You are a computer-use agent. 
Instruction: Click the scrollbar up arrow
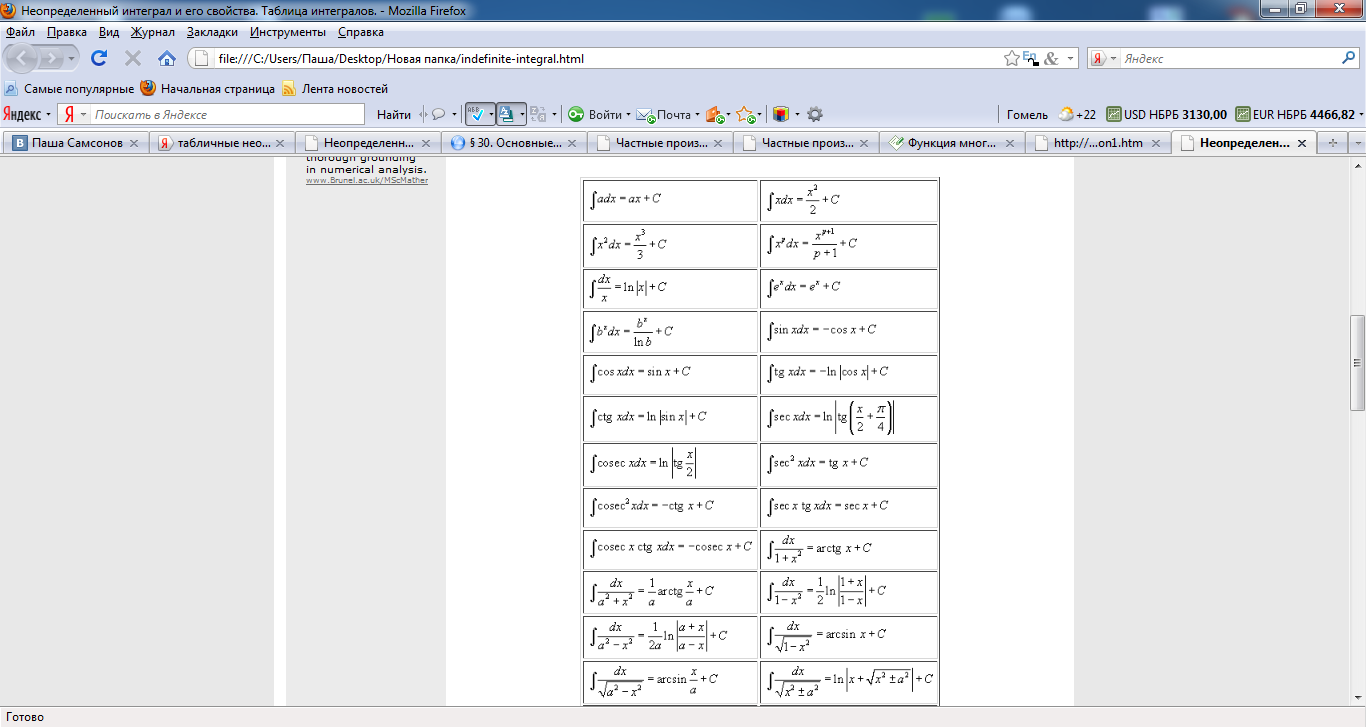pos(1357,165)
